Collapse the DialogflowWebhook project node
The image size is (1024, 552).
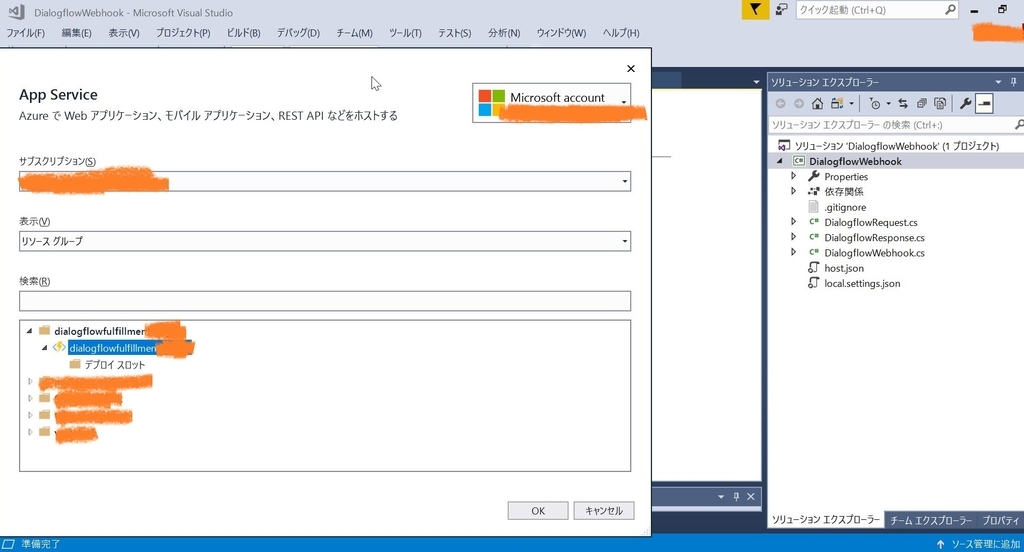(x=779, y=161)
